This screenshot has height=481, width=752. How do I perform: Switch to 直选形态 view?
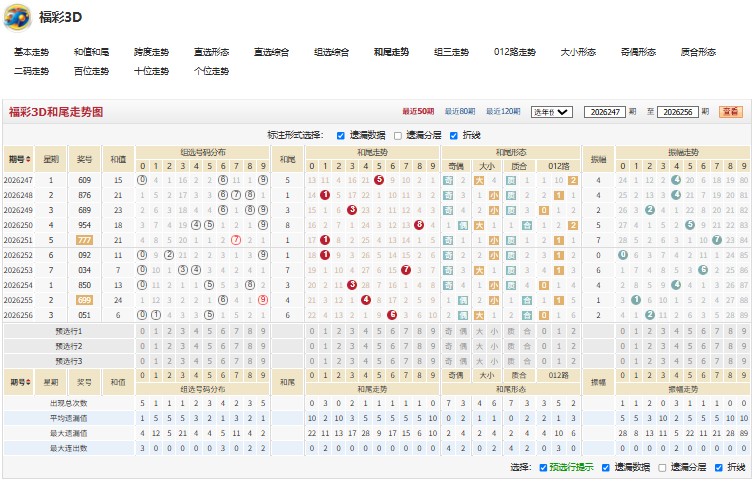click(x=212, y=52)
